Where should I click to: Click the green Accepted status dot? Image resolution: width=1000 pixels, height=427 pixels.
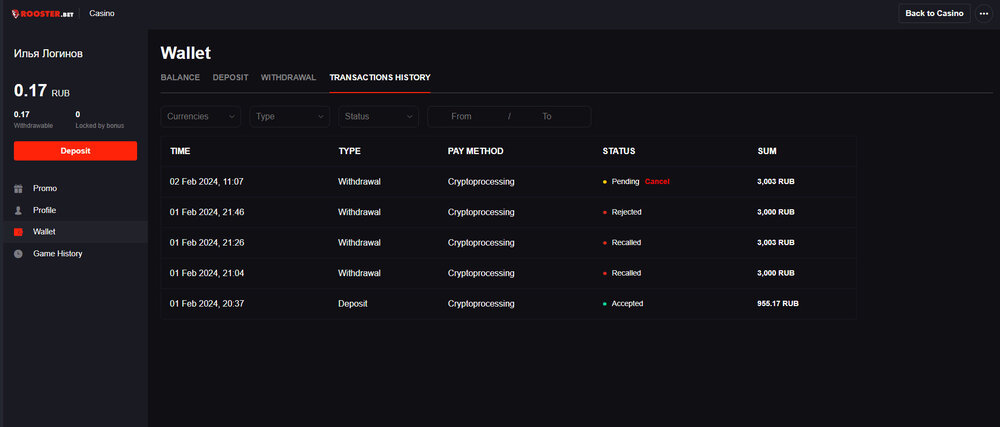pyautogui.click(x=605, y=303)
